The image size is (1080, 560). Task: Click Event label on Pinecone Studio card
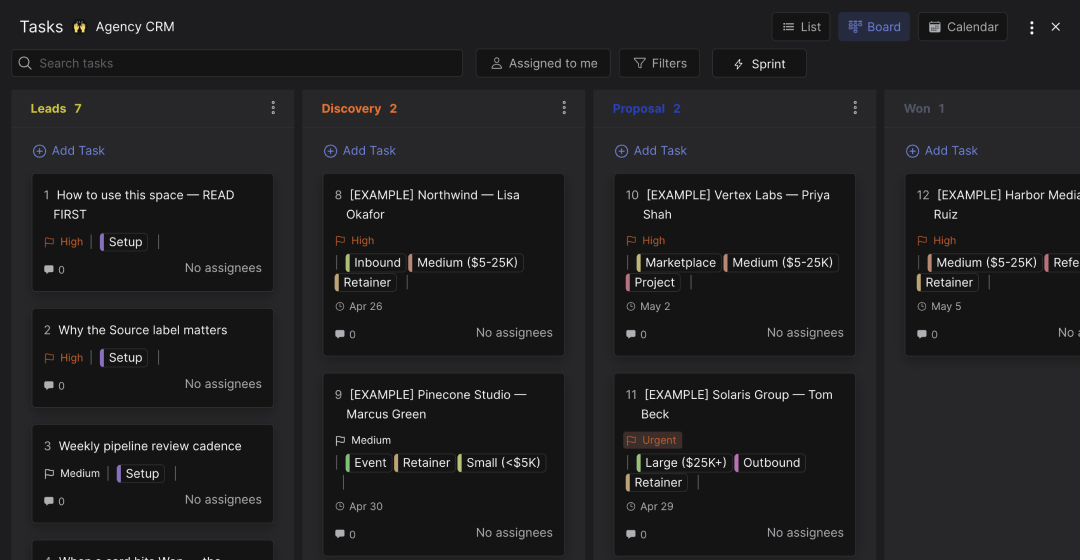click(368, 463)
